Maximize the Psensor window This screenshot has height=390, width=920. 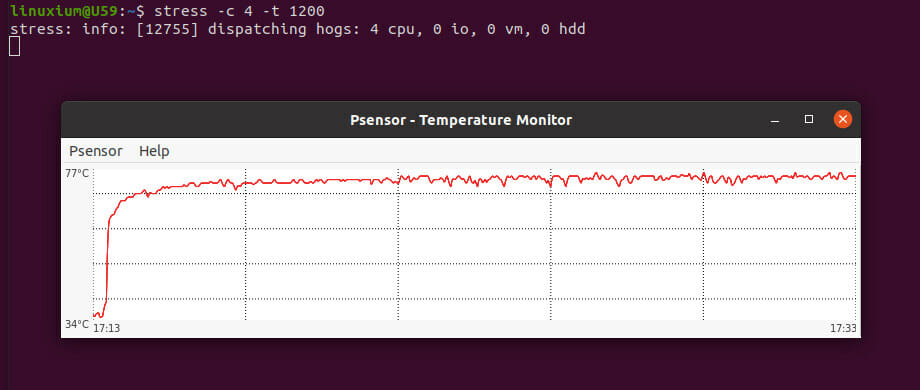809,119
